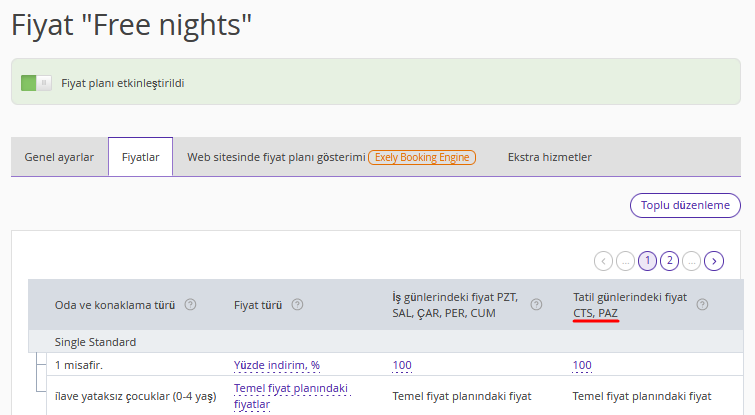Click last ellipsis pagination button
This screenshot has width=755, height=415.
tap(691, 261)
